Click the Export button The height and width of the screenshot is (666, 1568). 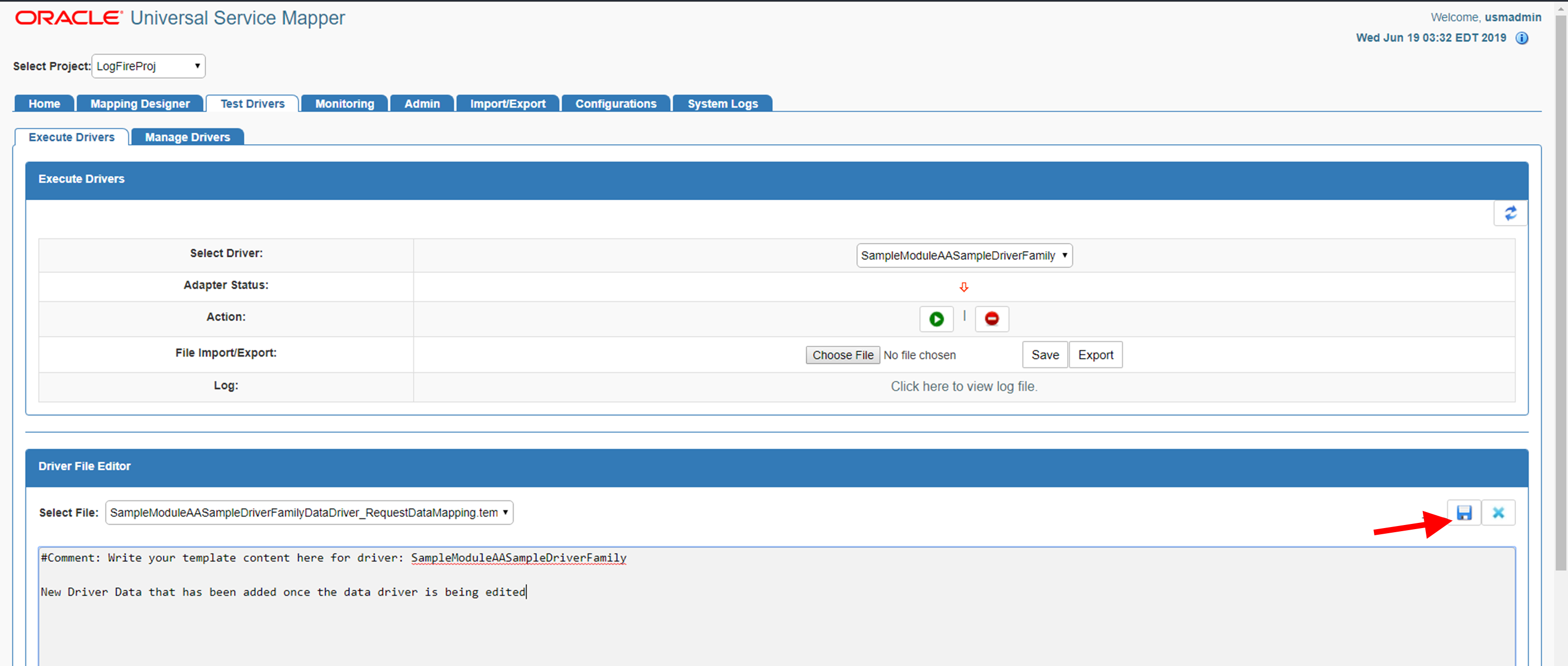[x=1095, y=355]
